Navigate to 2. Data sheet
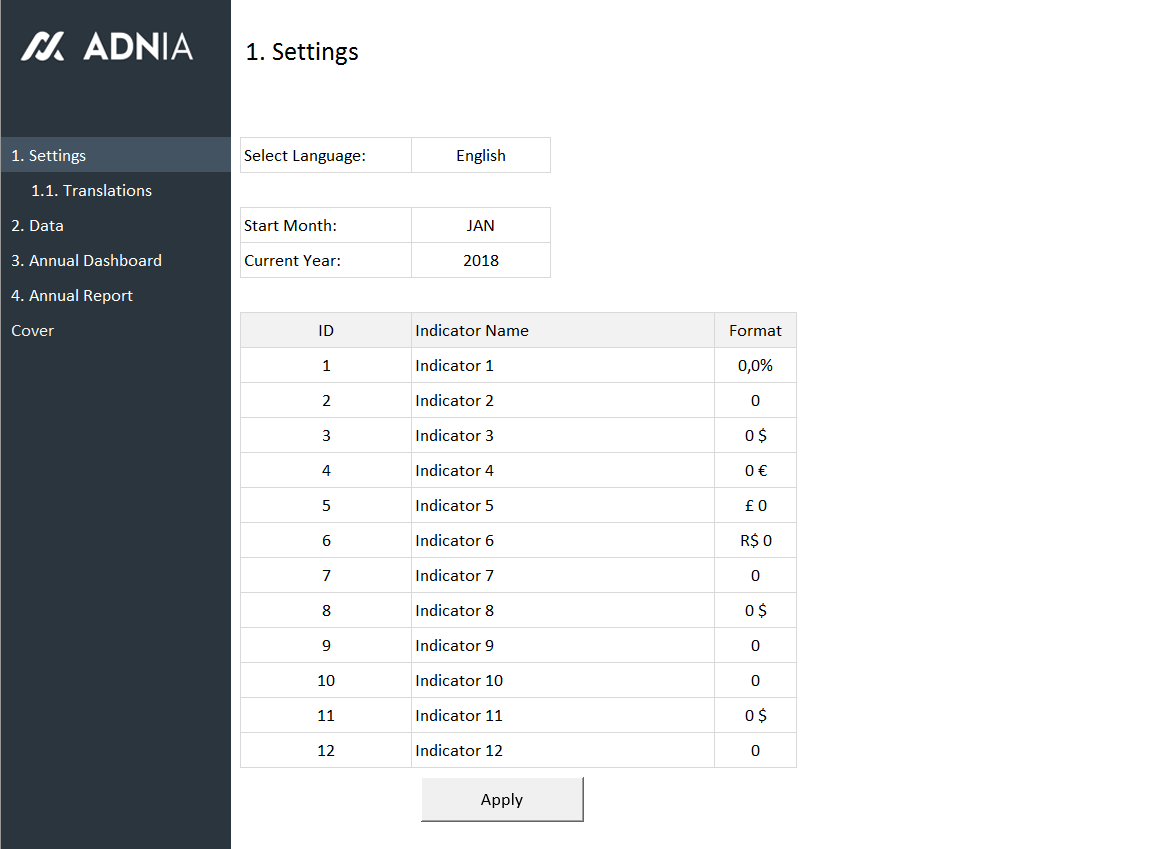Screen dimensions: 1171x849 [x=37, y=225]
